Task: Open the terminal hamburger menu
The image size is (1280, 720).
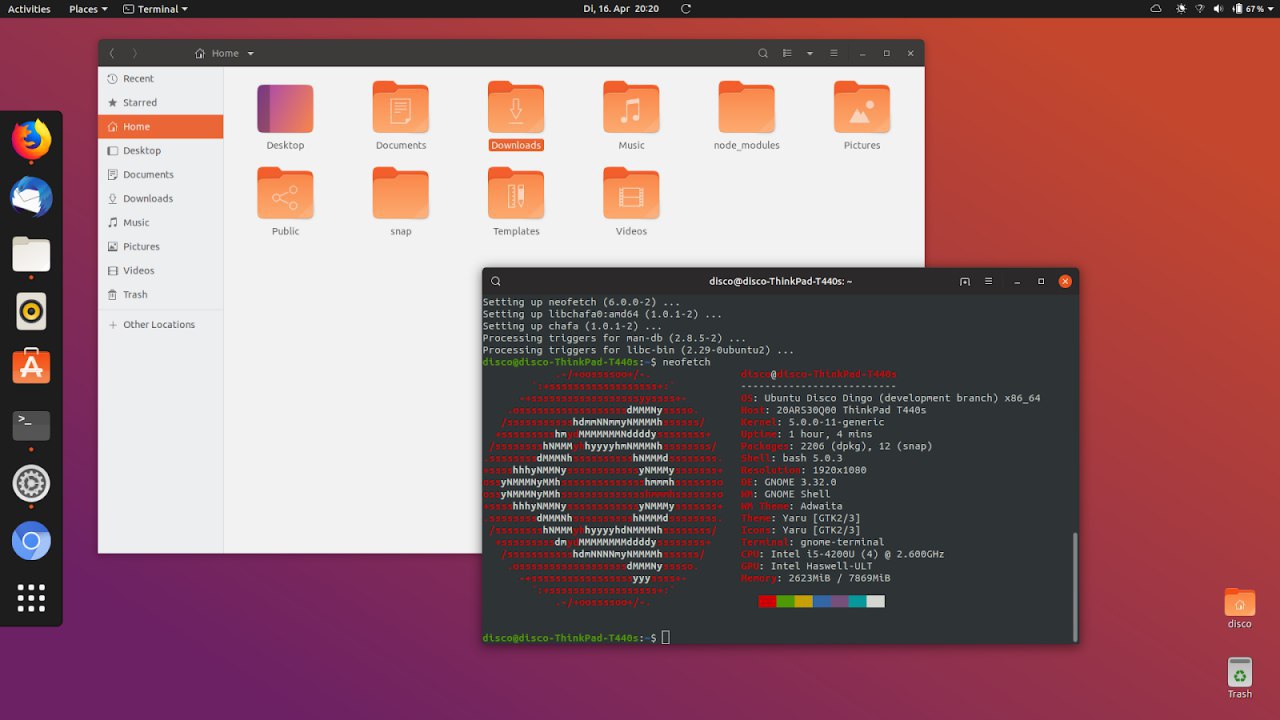Action: point(988,282)
